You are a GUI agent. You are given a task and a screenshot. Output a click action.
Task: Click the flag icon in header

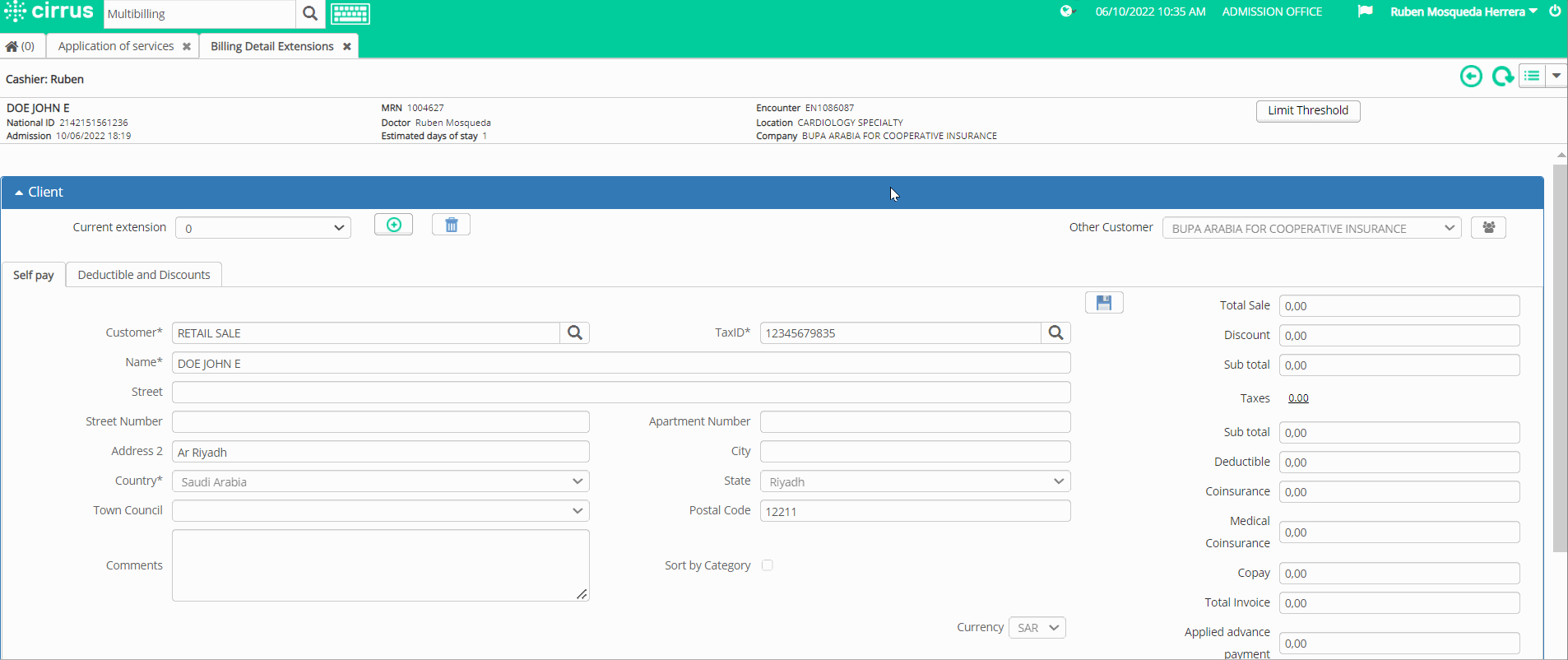click(1365, 12)
